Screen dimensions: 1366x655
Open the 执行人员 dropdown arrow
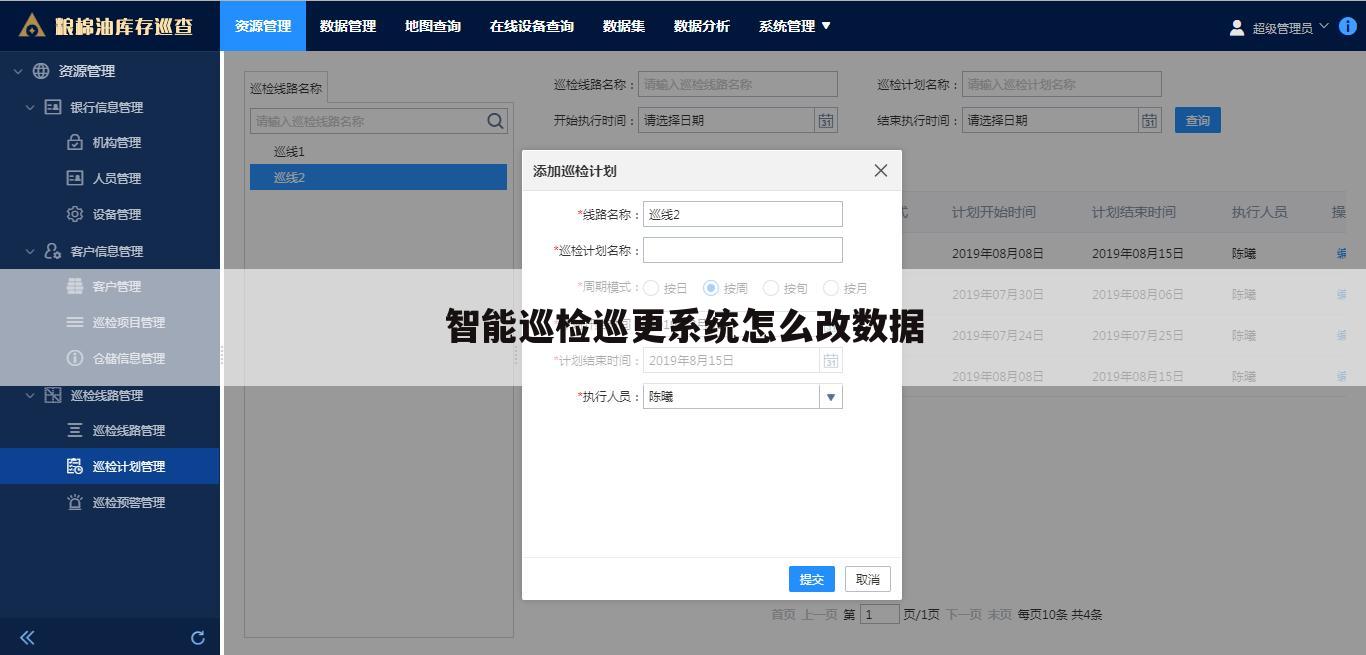coord(830,397)
